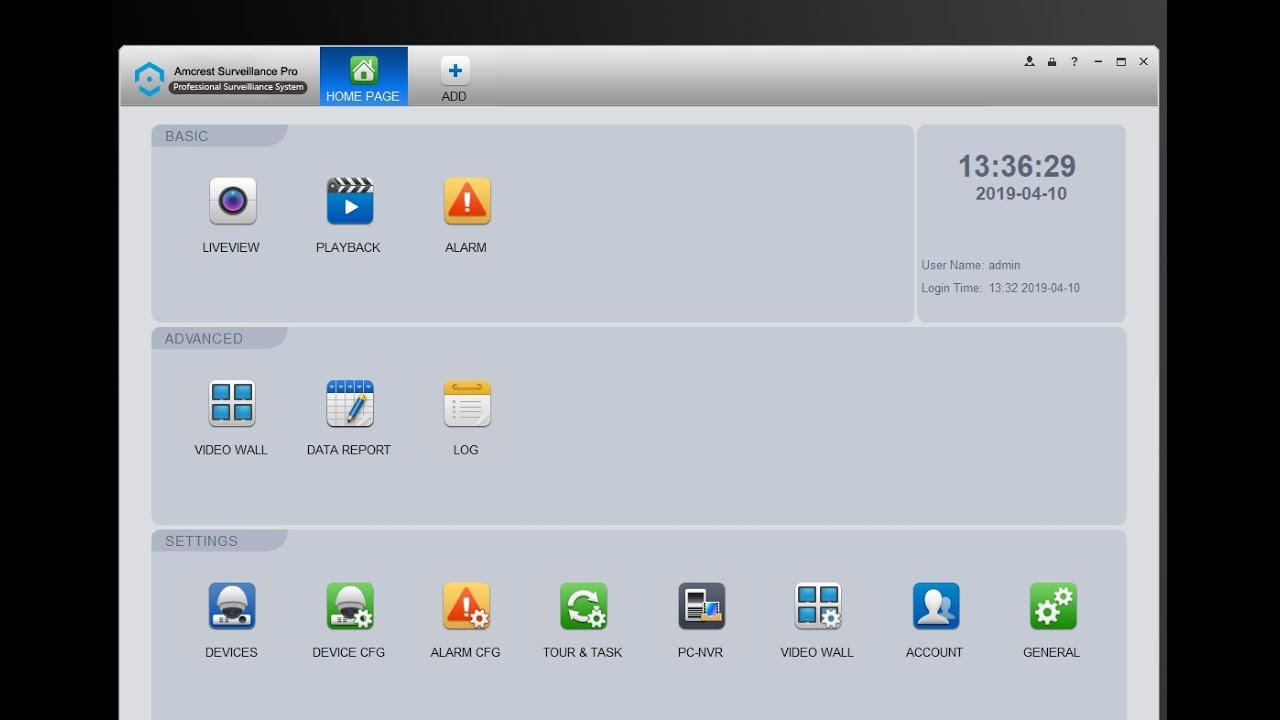Screen dimensions: 1280x720
Task: Open the PLAYBACK clapperboard icon
Action: [x=350, y=201]
